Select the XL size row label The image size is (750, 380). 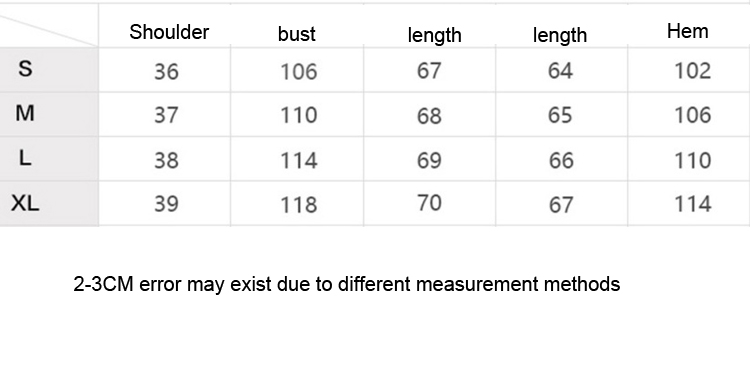[25, 203]
